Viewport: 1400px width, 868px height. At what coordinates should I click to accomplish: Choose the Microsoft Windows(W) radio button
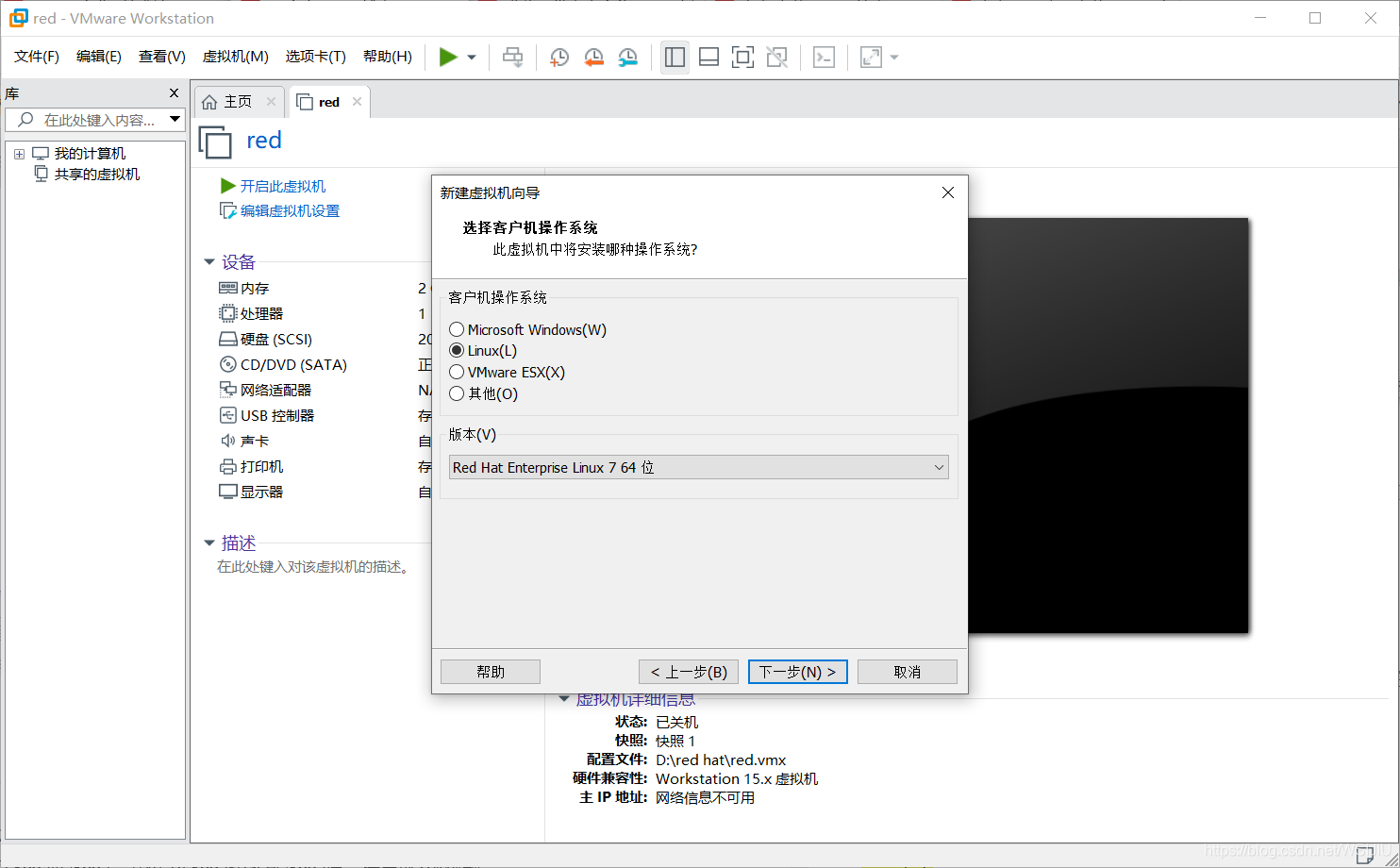point(457,329)
